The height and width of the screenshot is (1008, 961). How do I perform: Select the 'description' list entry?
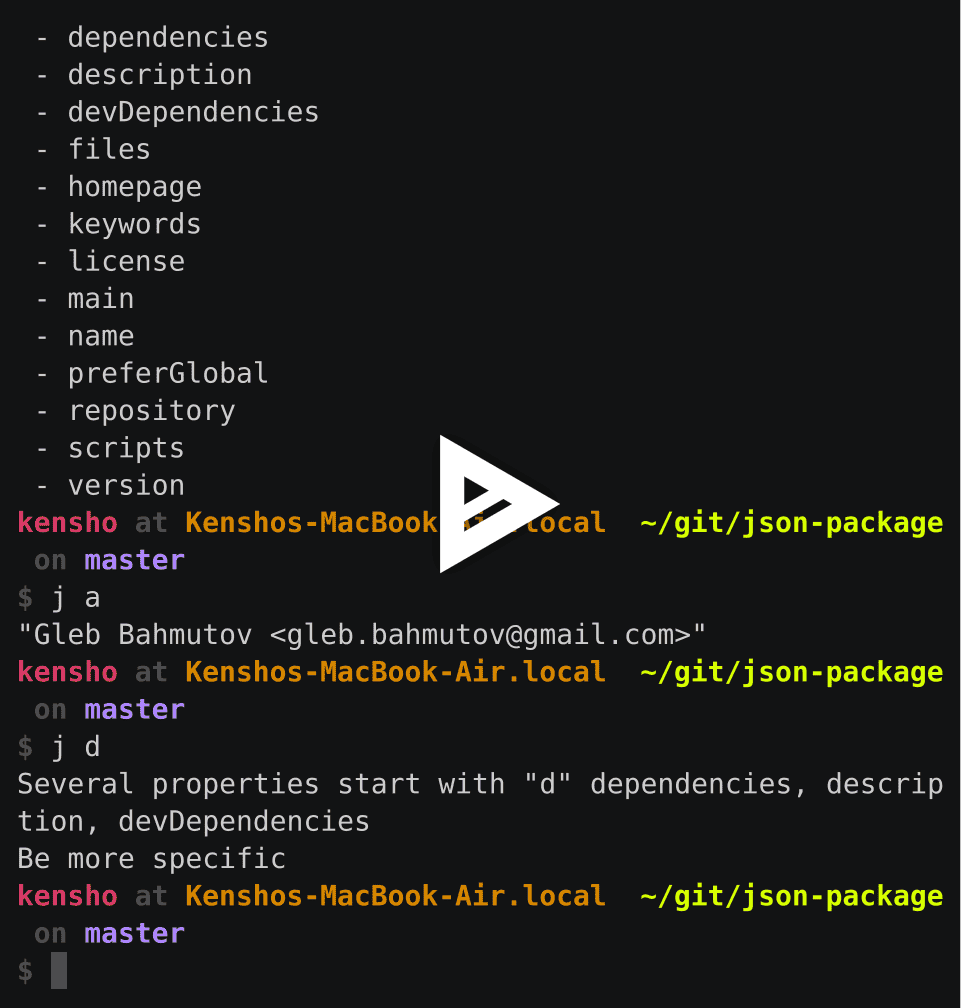[x=159, y=75]
